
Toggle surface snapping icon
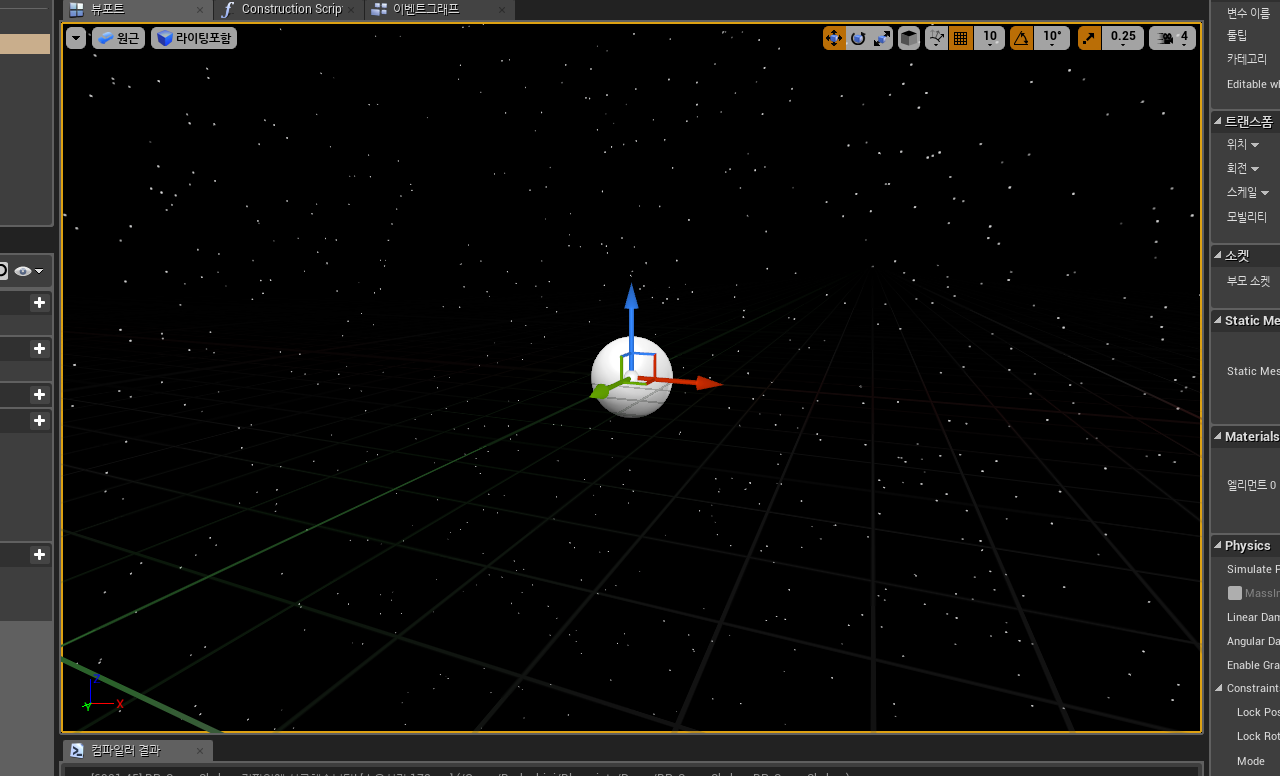pos(937,38)
